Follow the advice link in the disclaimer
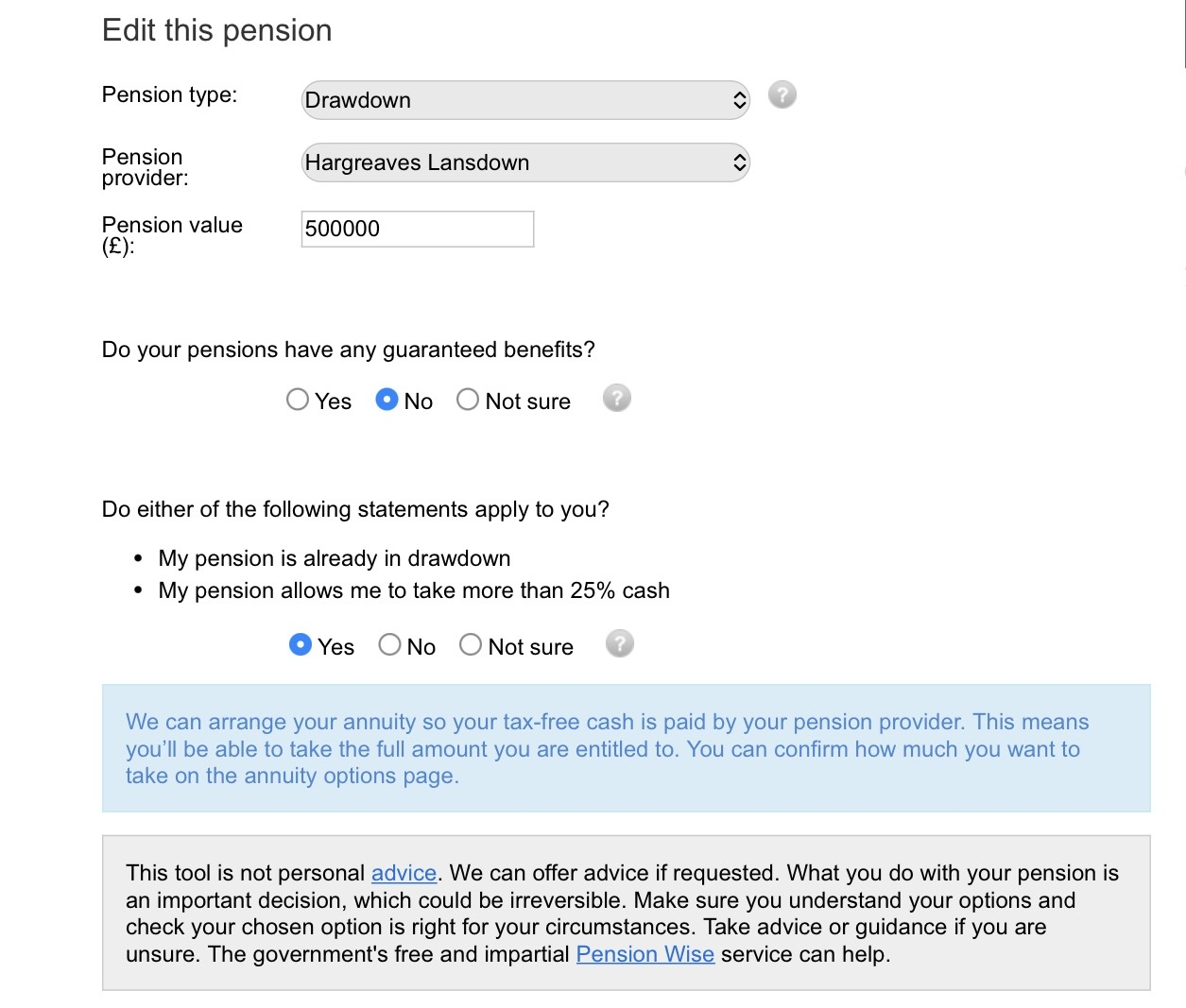1186x1008 pixels. tap(404, 873)
